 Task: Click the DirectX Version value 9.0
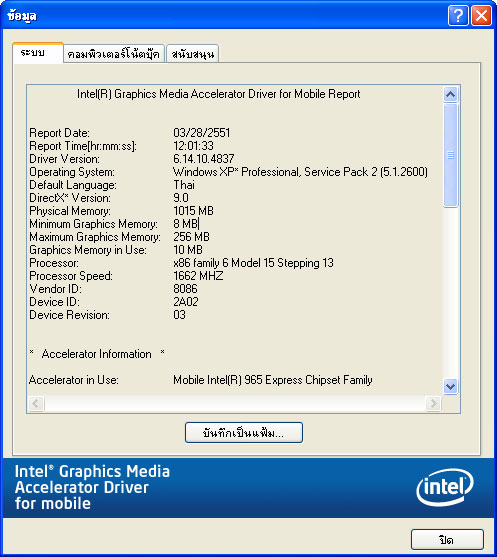pyautogui.click(x=181, y=198)
